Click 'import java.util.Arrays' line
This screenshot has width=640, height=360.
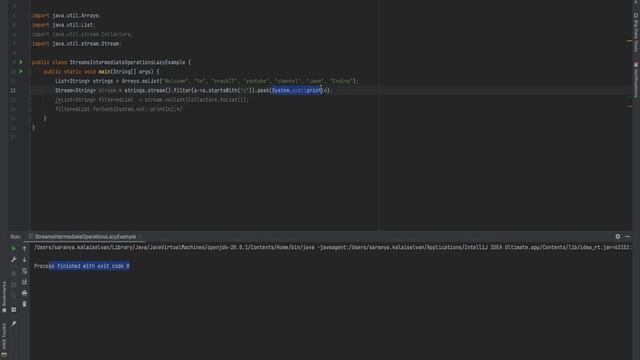coord(66,16)
